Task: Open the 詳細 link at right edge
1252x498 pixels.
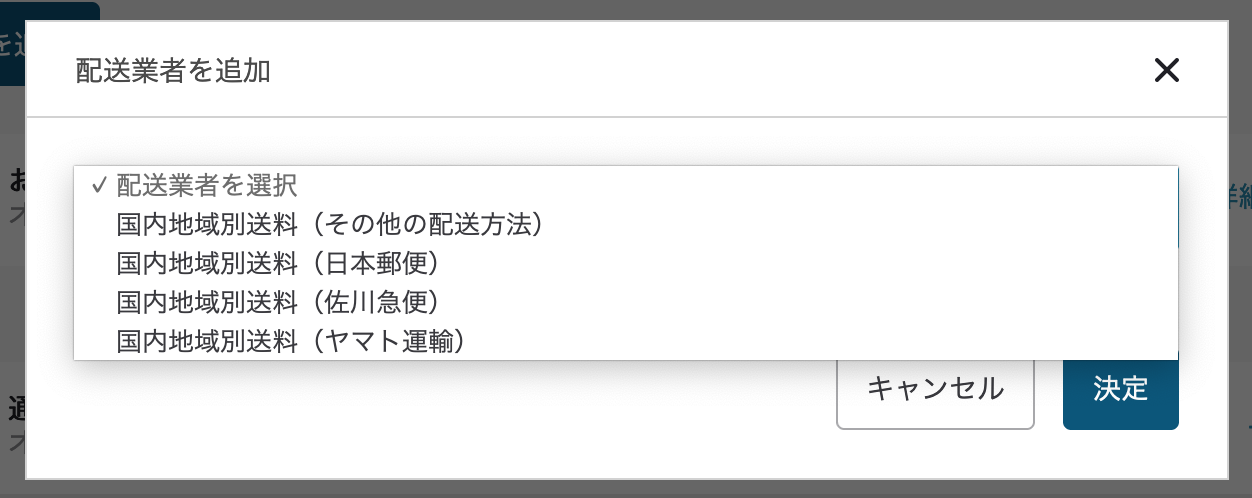Action: pyautogui.click(x=1240, y=199)
